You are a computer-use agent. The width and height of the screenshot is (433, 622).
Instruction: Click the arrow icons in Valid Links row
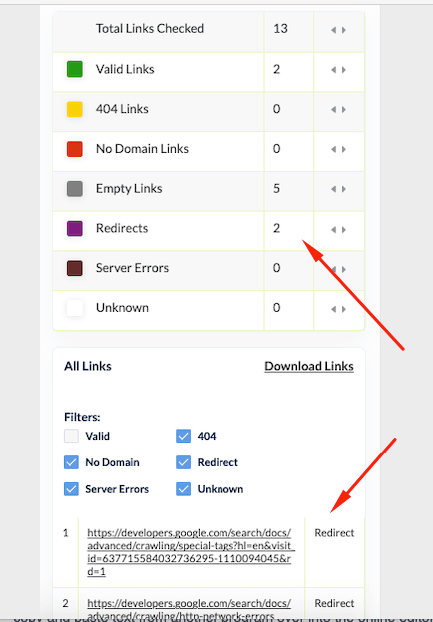click(338, 70)
